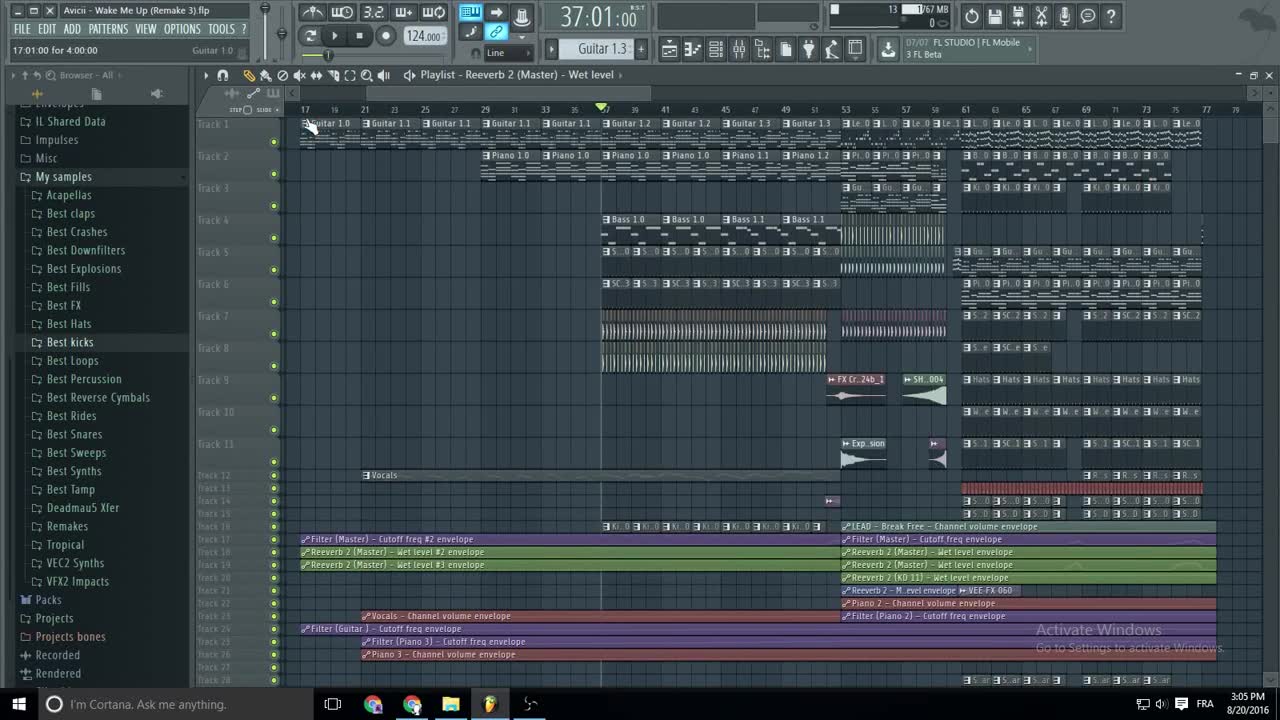The height and width of the screenshot is (720, 1280).
Task: Enable blend recording overdub
Action: [404, 13]
